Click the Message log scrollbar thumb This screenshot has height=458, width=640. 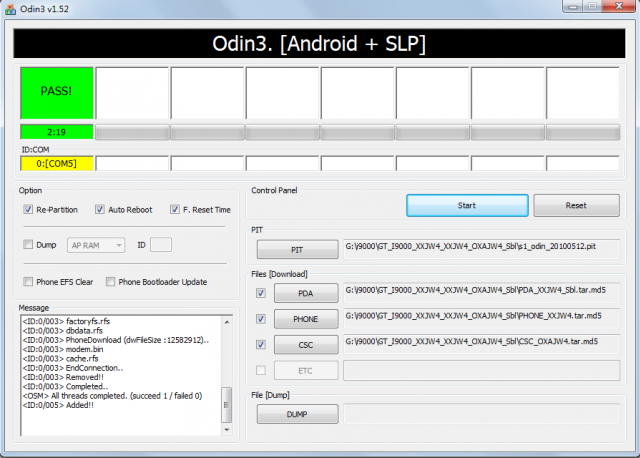227,405
